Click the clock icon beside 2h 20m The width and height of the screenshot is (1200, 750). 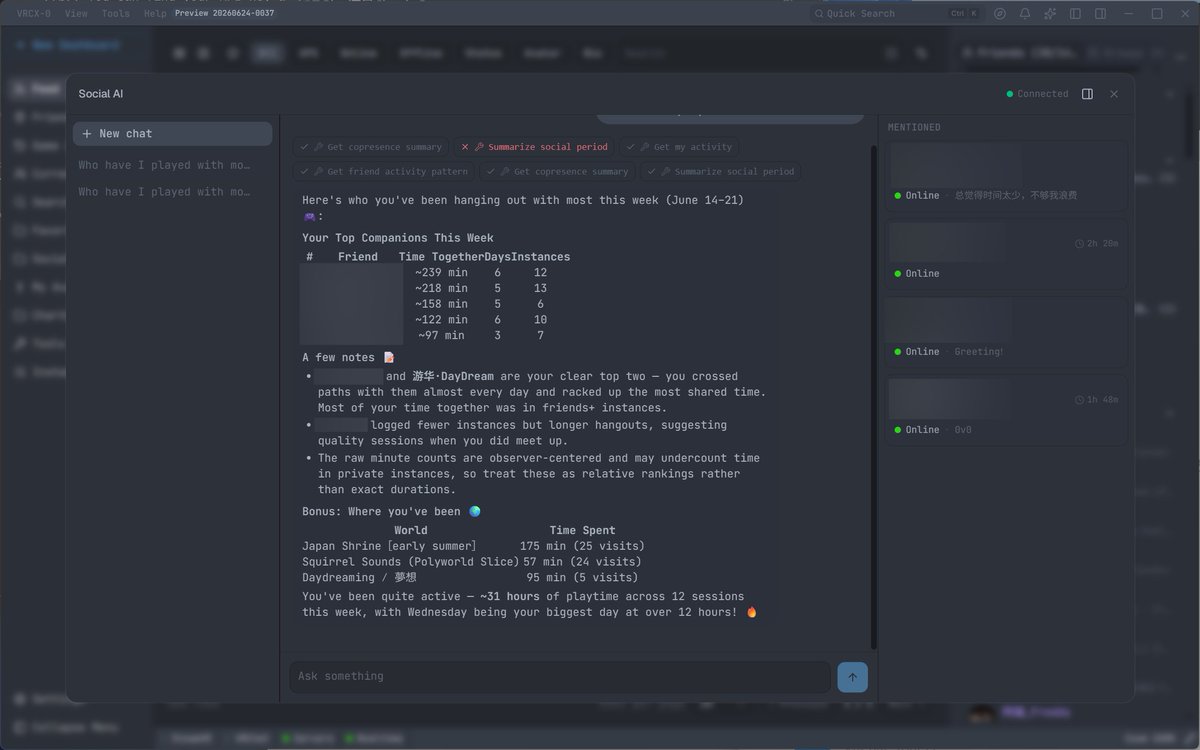coord(1080,244)
